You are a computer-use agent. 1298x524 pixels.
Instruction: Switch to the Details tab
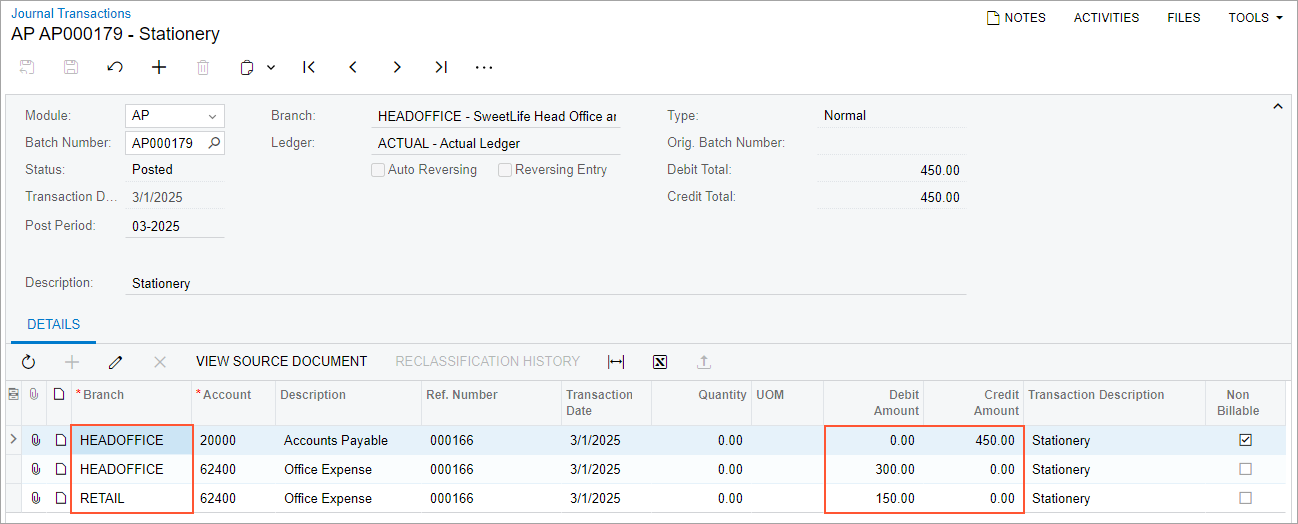(x=54, y=325)
